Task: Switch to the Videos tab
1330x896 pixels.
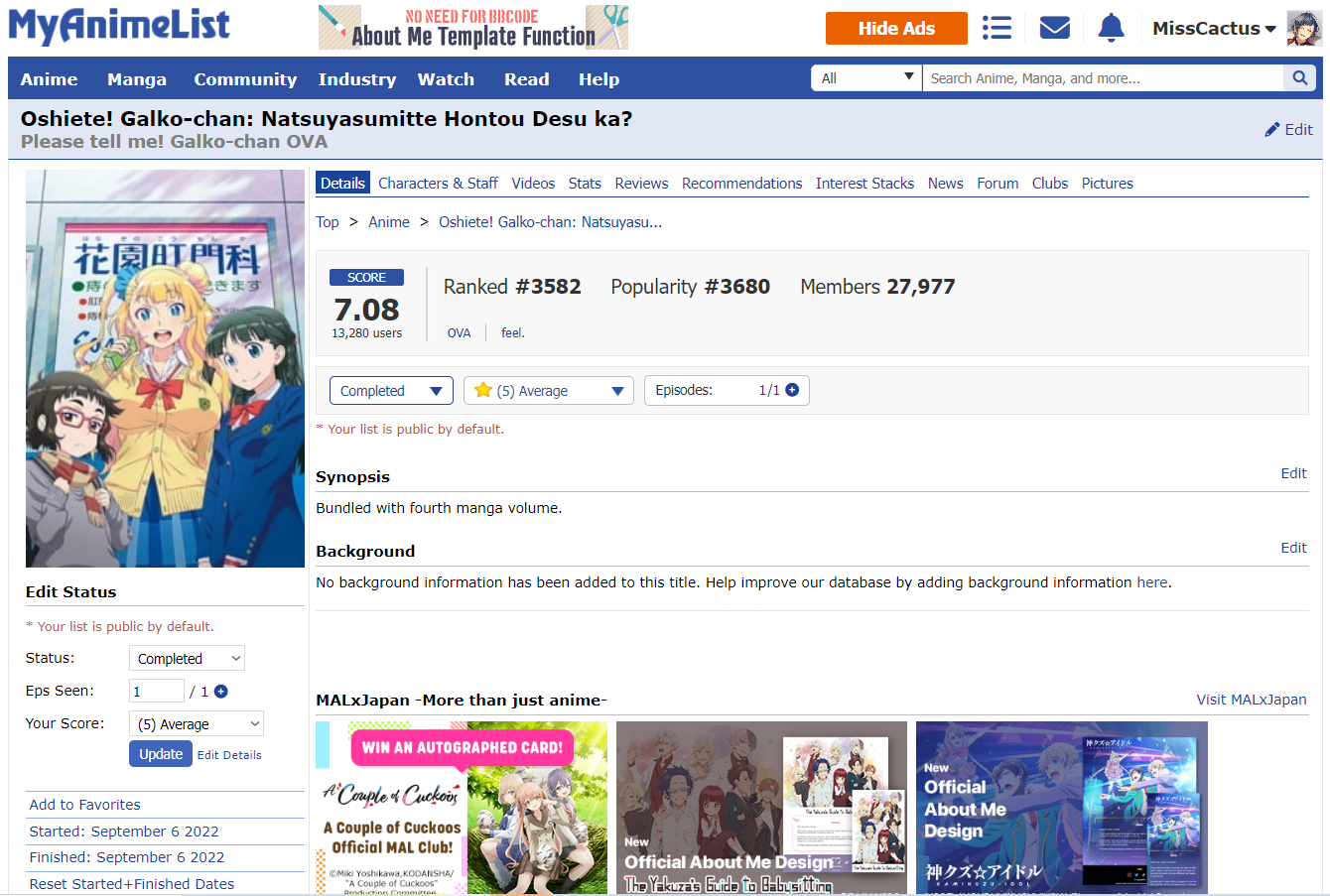Action: 533,184
